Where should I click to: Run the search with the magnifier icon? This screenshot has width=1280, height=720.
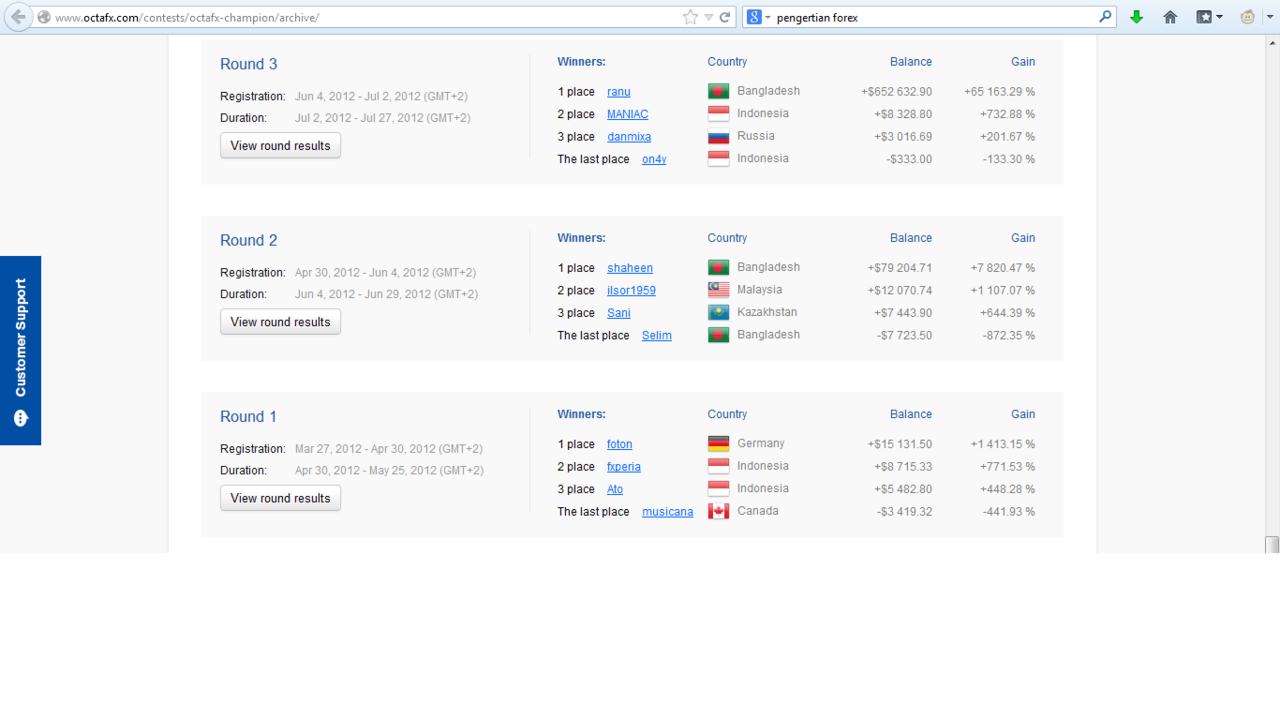coord(1105,17)
